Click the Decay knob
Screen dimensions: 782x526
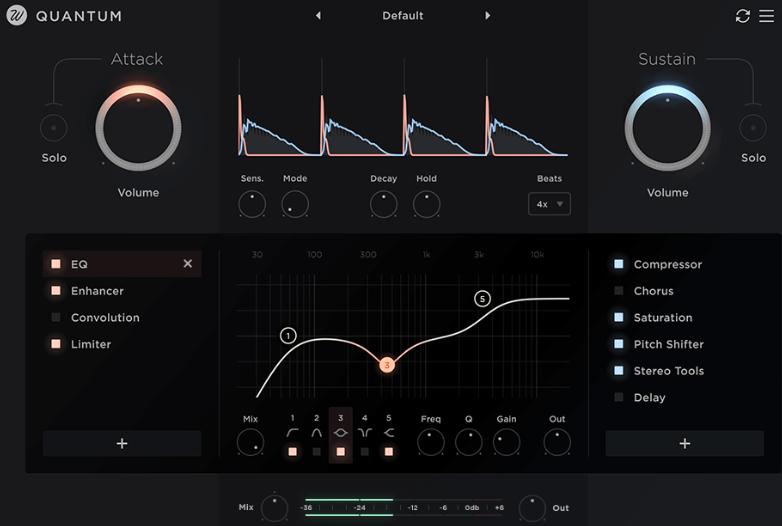(x=384, y=204)
